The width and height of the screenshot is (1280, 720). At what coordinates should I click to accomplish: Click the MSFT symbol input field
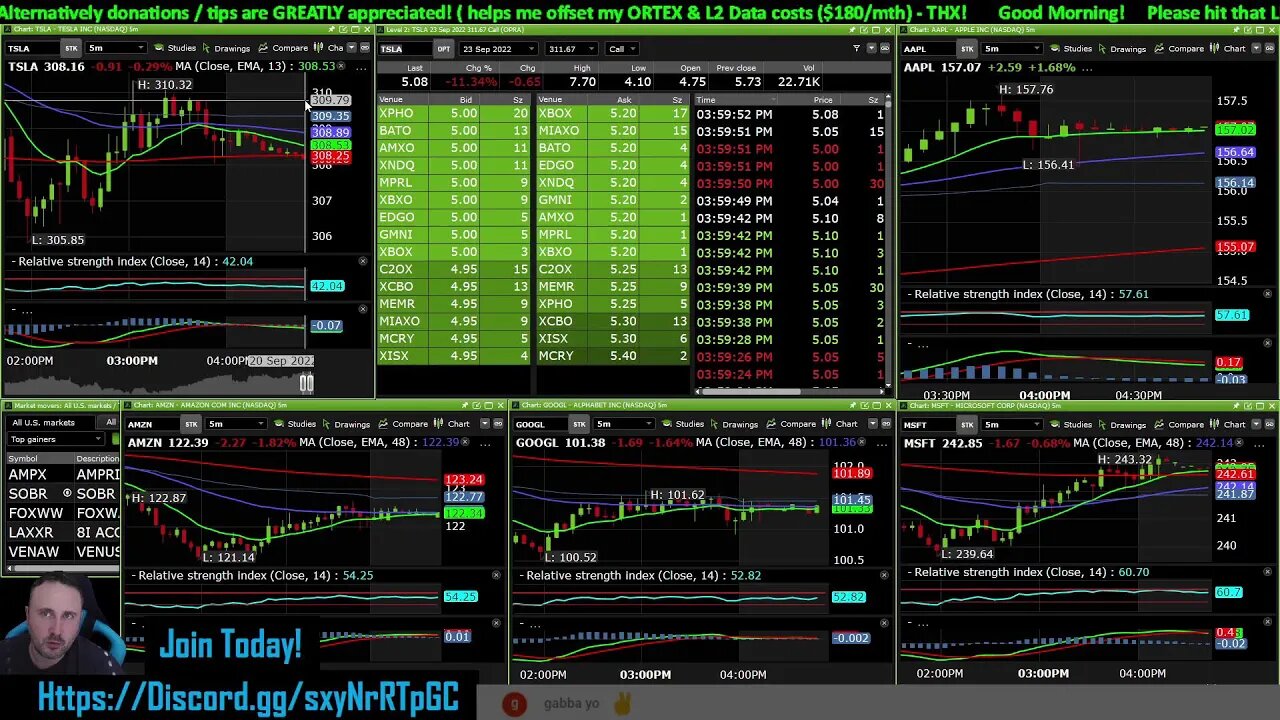coord(927,424)
